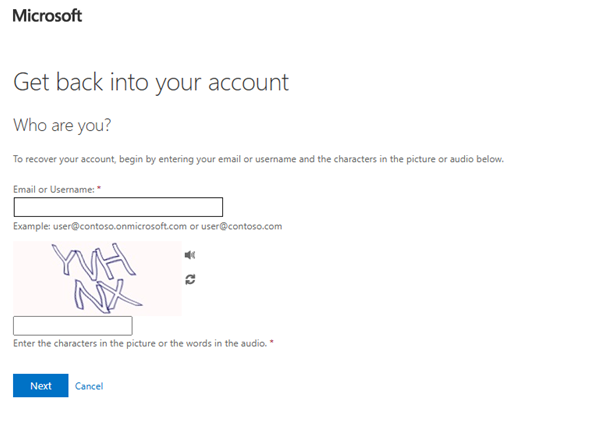Click the 'Who are you?' subheading
This screenshot has width=599, height=448.
click(x=62, y=125)
